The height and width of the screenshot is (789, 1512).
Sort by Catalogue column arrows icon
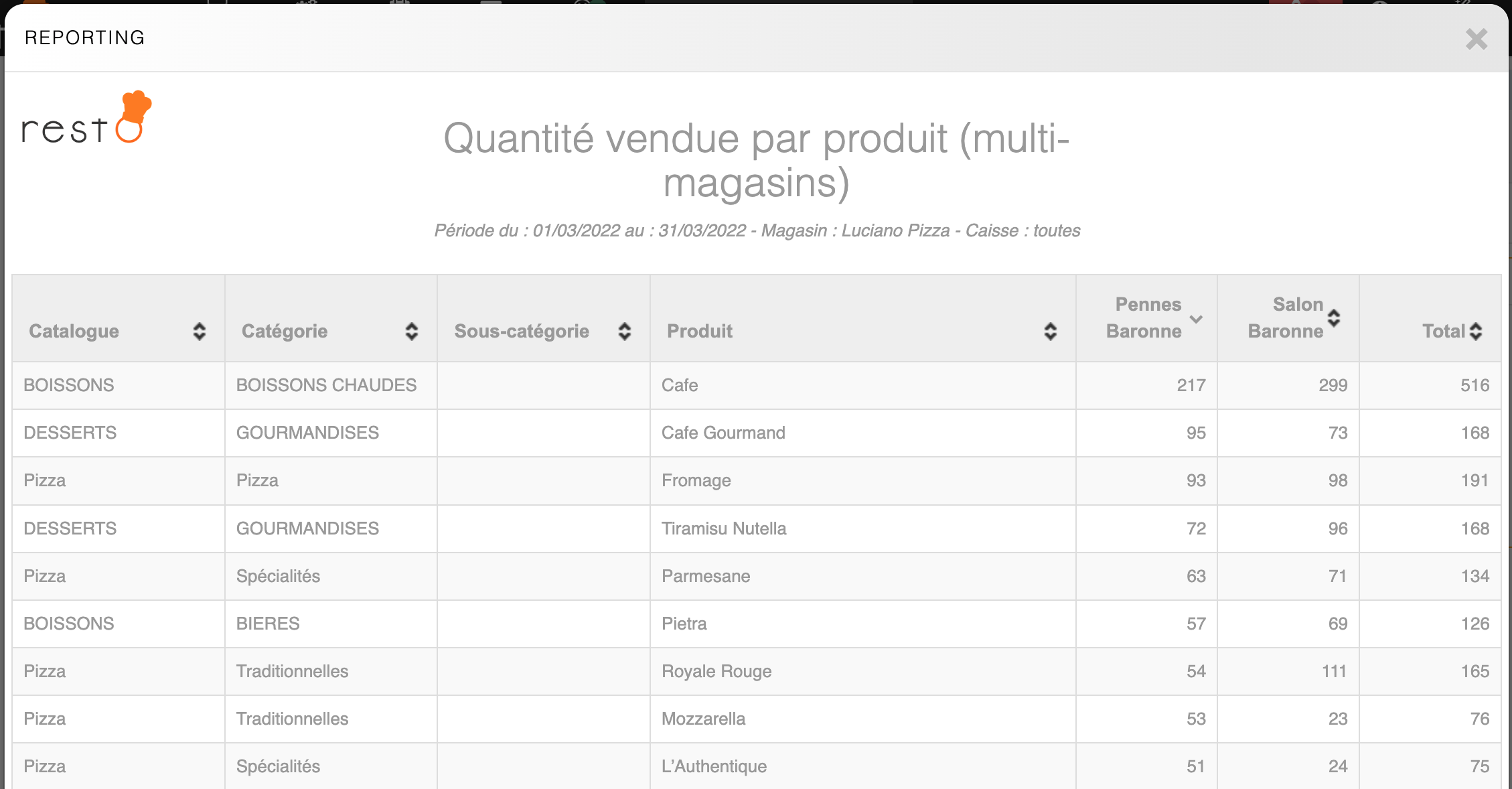coord(199,332)
